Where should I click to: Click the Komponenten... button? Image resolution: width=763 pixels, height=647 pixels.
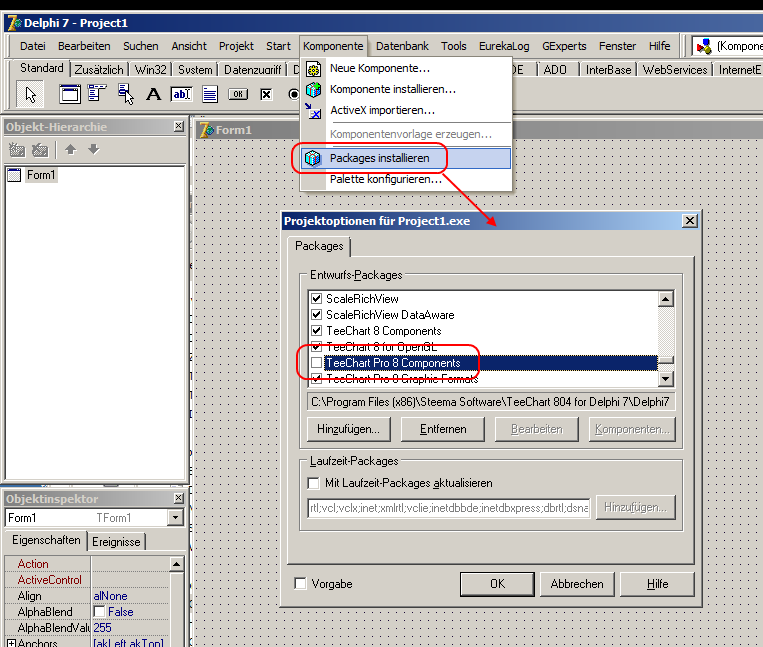[x=632, y=429]
